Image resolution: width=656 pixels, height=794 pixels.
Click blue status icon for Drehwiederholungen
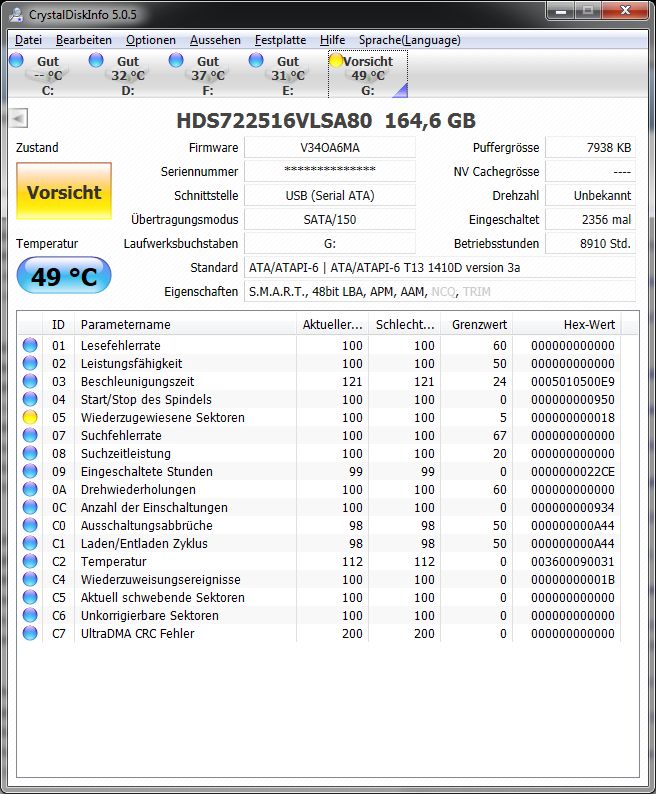click(x=30, y=489)
